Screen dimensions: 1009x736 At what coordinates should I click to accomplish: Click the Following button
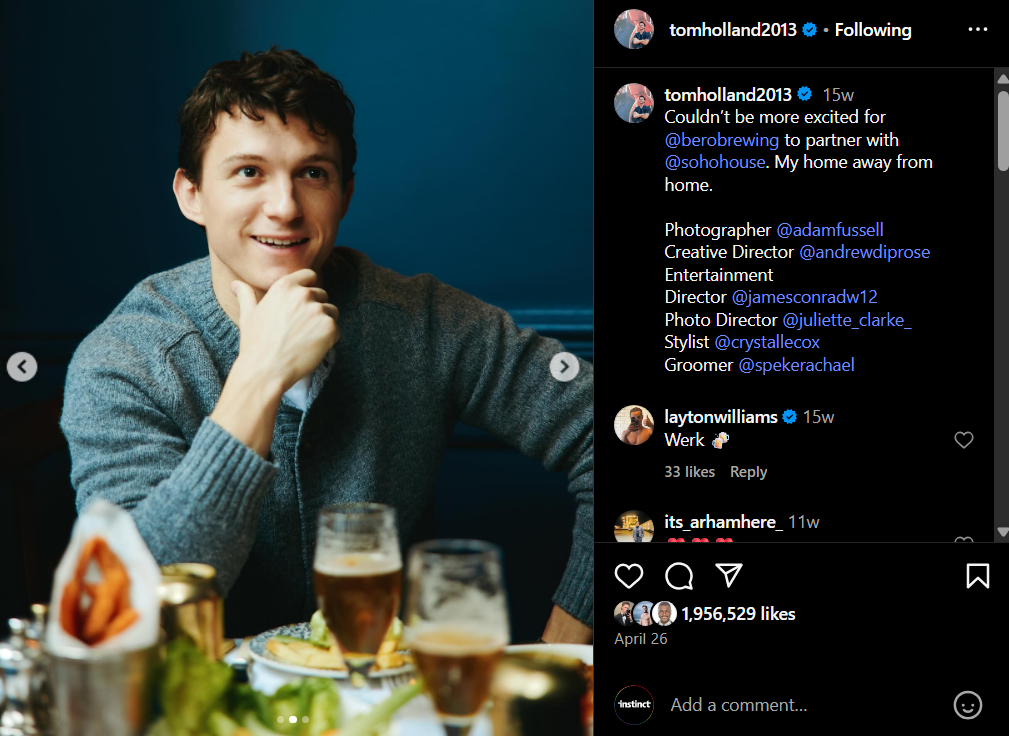[871, 29]
